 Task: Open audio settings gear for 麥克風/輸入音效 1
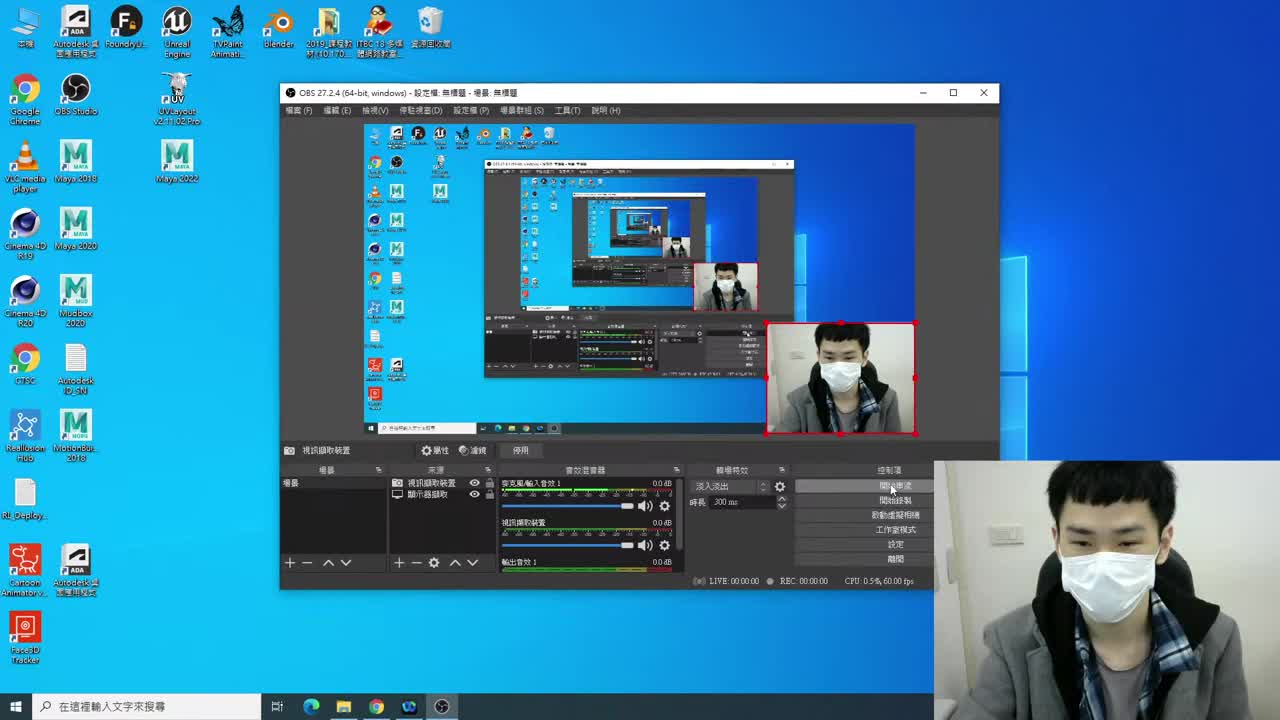click(664, 506)
